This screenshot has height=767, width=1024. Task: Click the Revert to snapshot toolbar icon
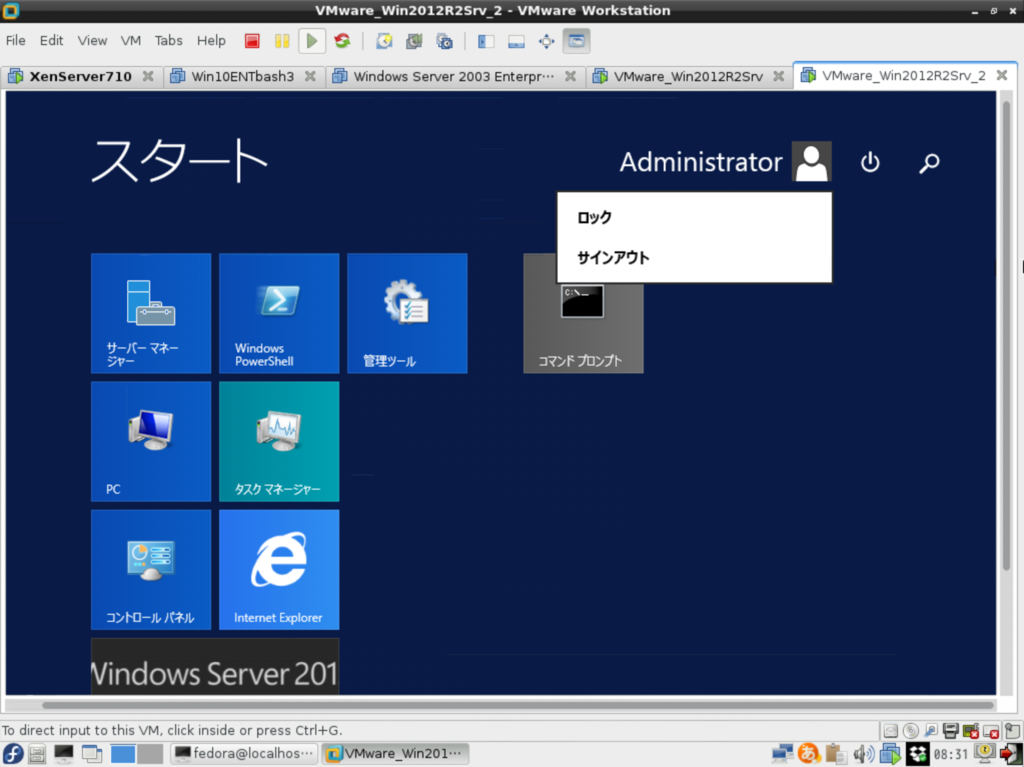coord(414,41)
